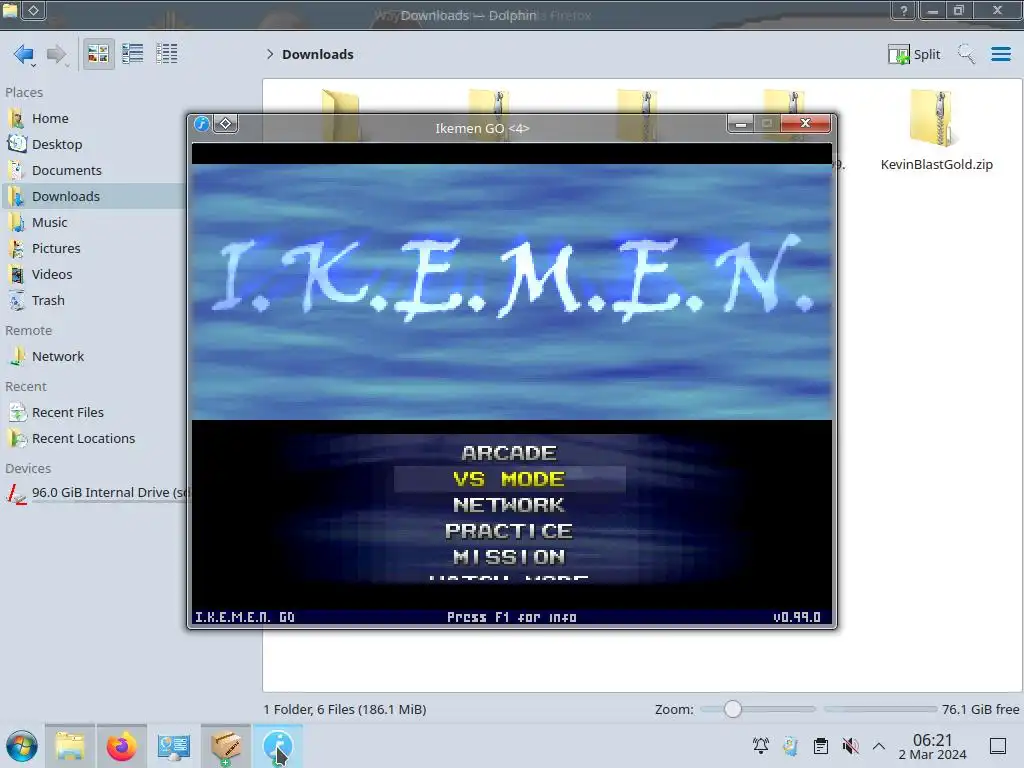The height and width of the screenshot is (768, 1024).
Task: Click the Documents icon in Places
Action: point(17,170)
